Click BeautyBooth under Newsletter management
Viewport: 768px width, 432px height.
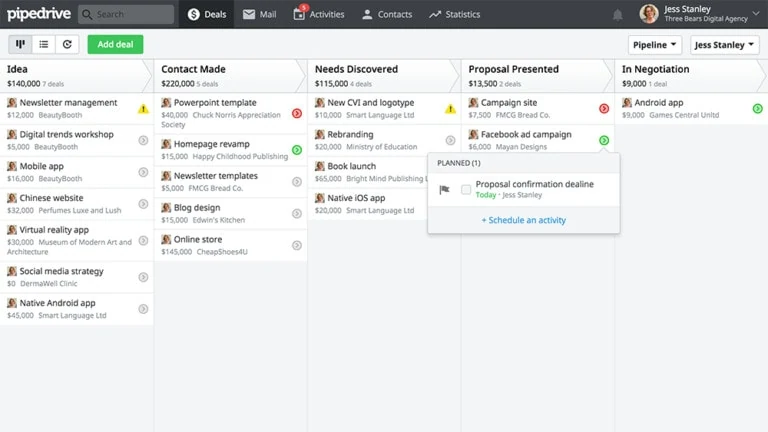60,115
